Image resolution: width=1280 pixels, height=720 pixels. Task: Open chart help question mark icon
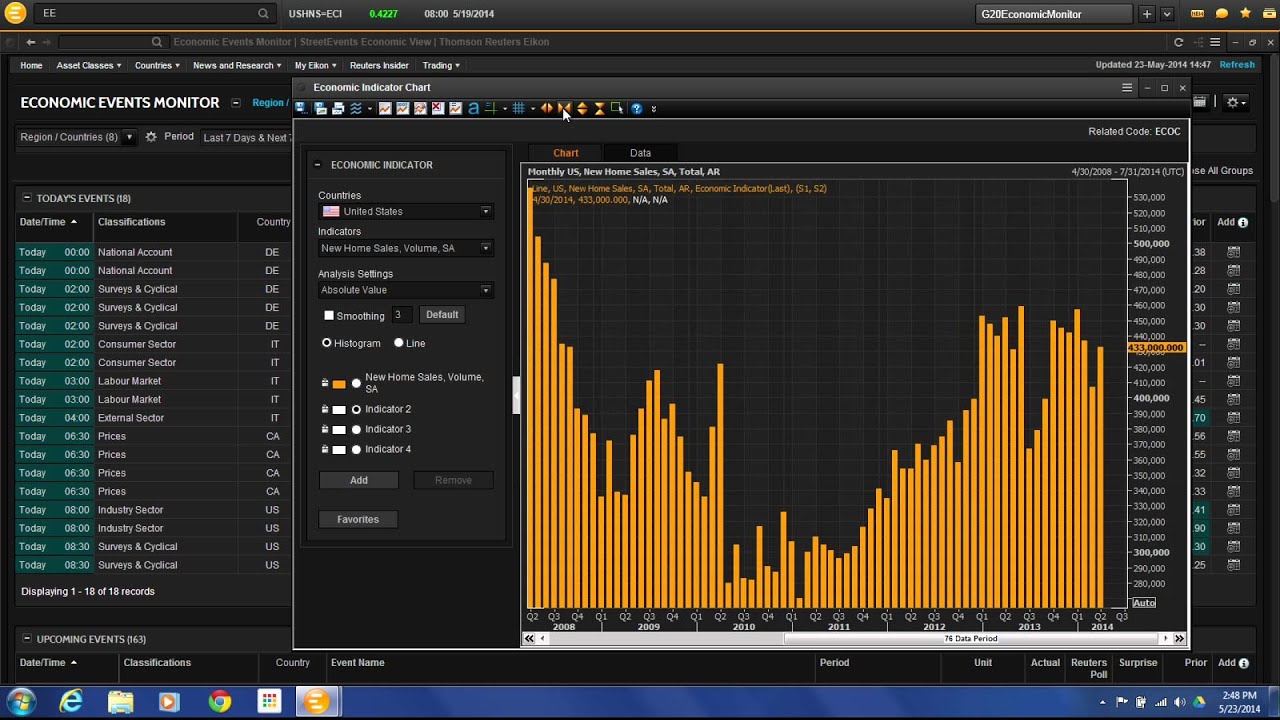tap(636, 108)
